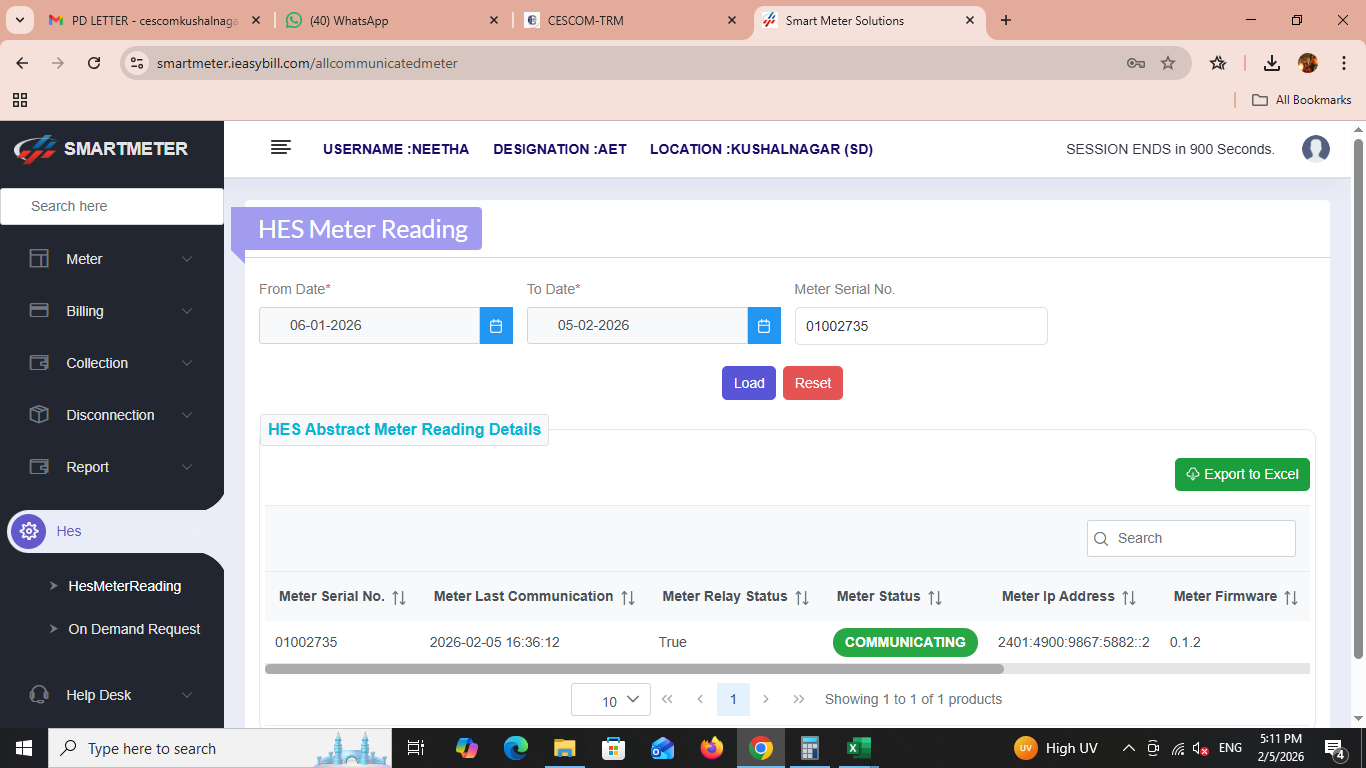This screenshot has width=1366, height=768.
Task: Click the Hes gear icon in sidebar
Action: 29,531
